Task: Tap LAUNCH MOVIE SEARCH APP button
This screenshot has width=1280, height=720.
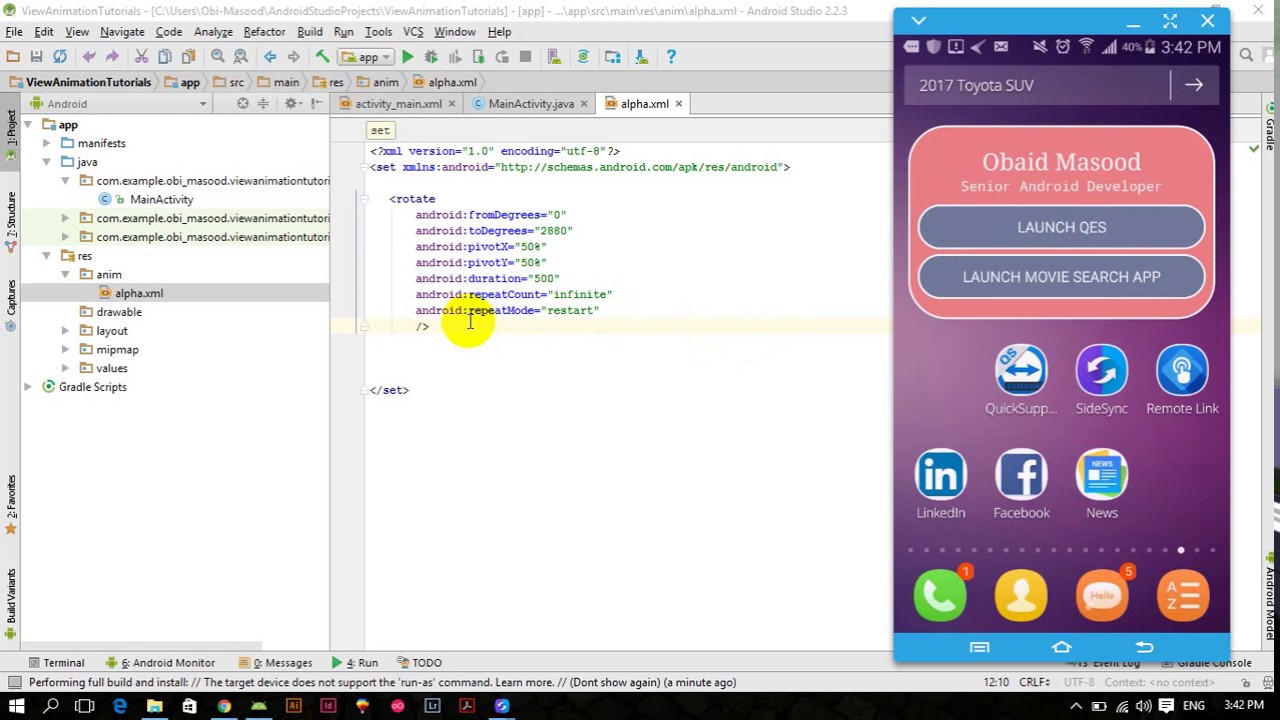Action: (x=1061, y=277)
